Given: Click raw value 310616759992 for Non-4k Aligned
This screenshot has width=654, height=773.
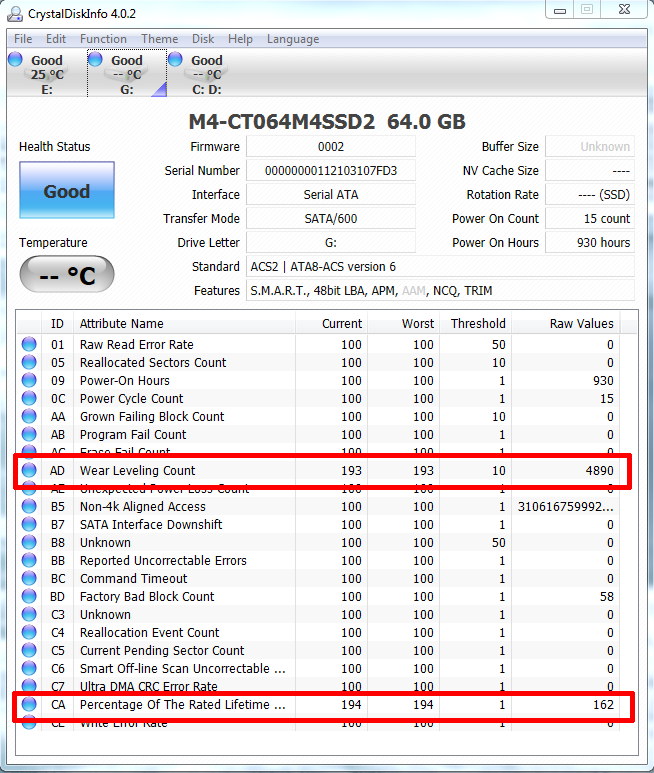Looking at the screenshot, I should (565, 506).
